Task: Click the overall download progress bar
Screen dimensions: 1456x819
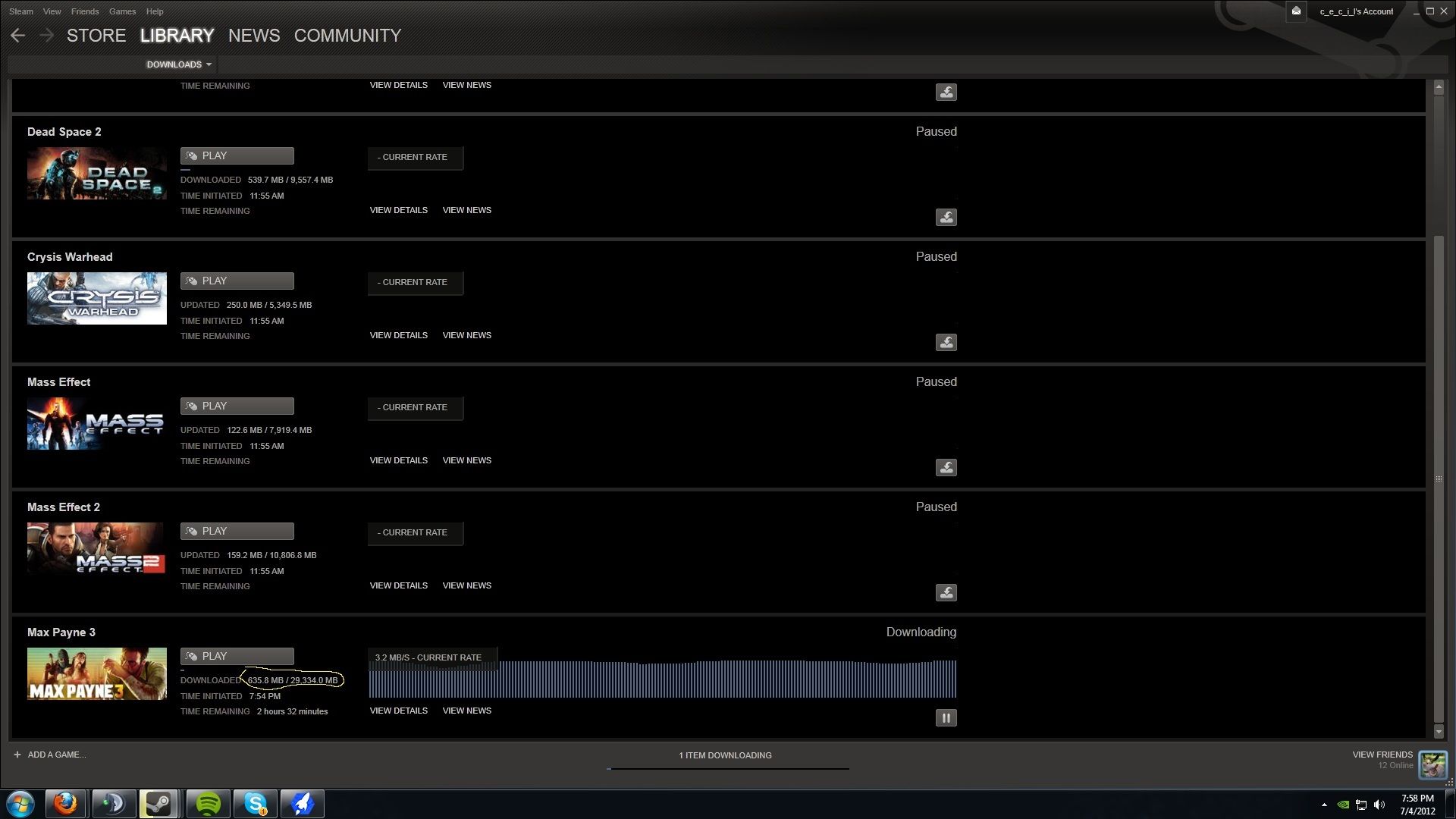Action: pyautogui.click(x=728, y=769)
